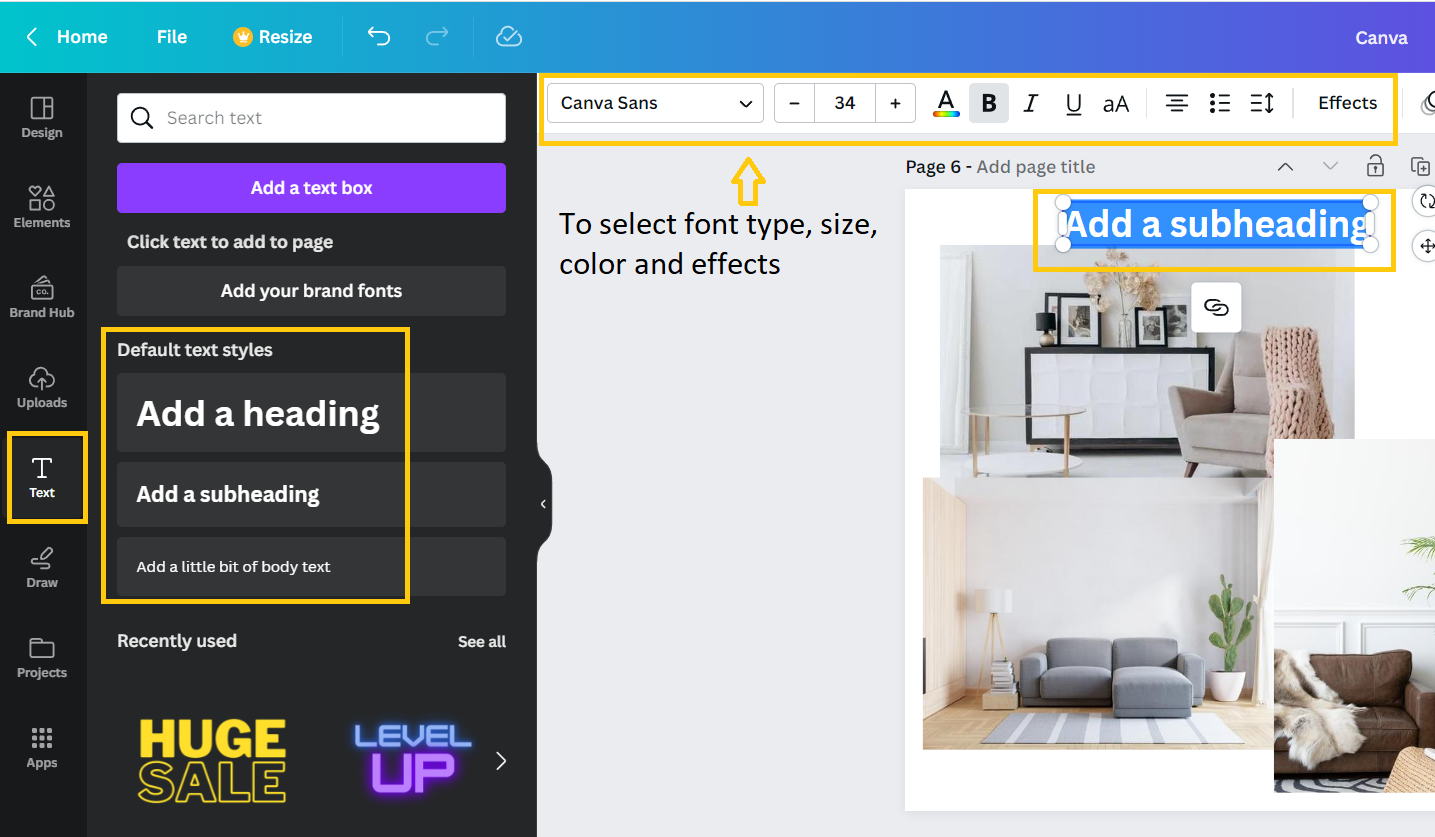
Task: Open the File menu
Action: [172, 37]
